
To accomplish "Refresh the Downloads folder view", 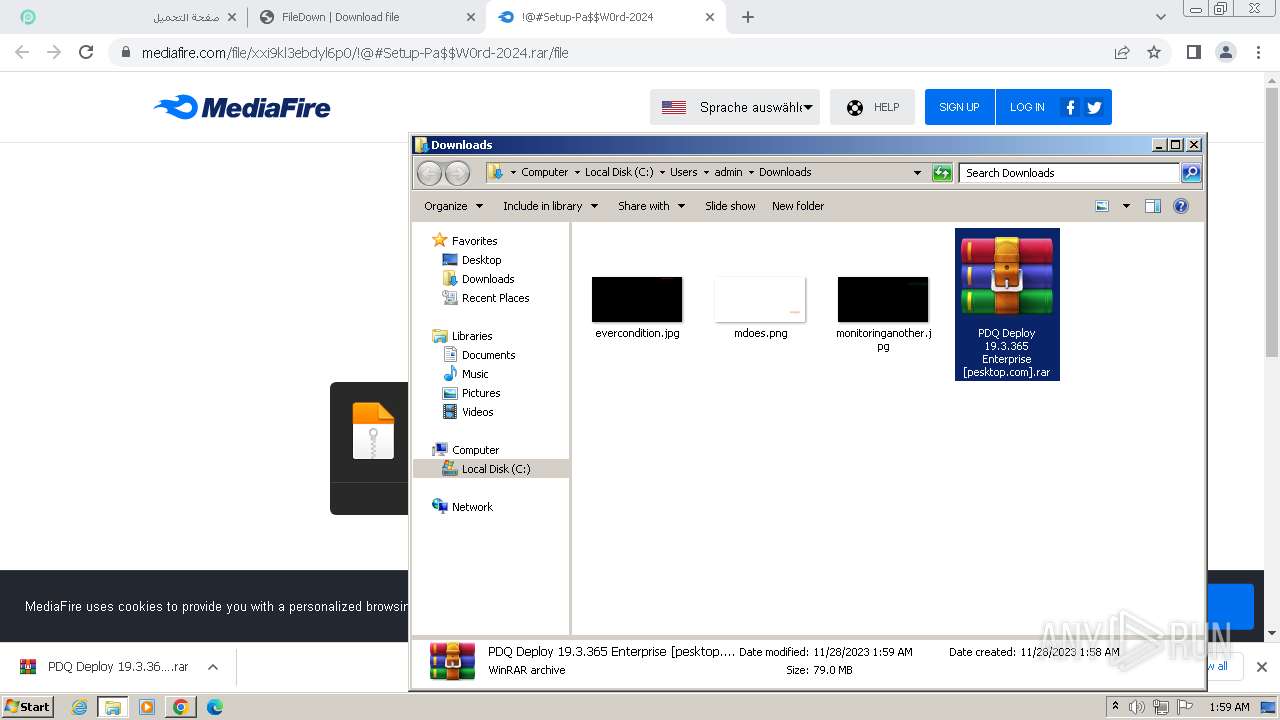I will (942, 173).
